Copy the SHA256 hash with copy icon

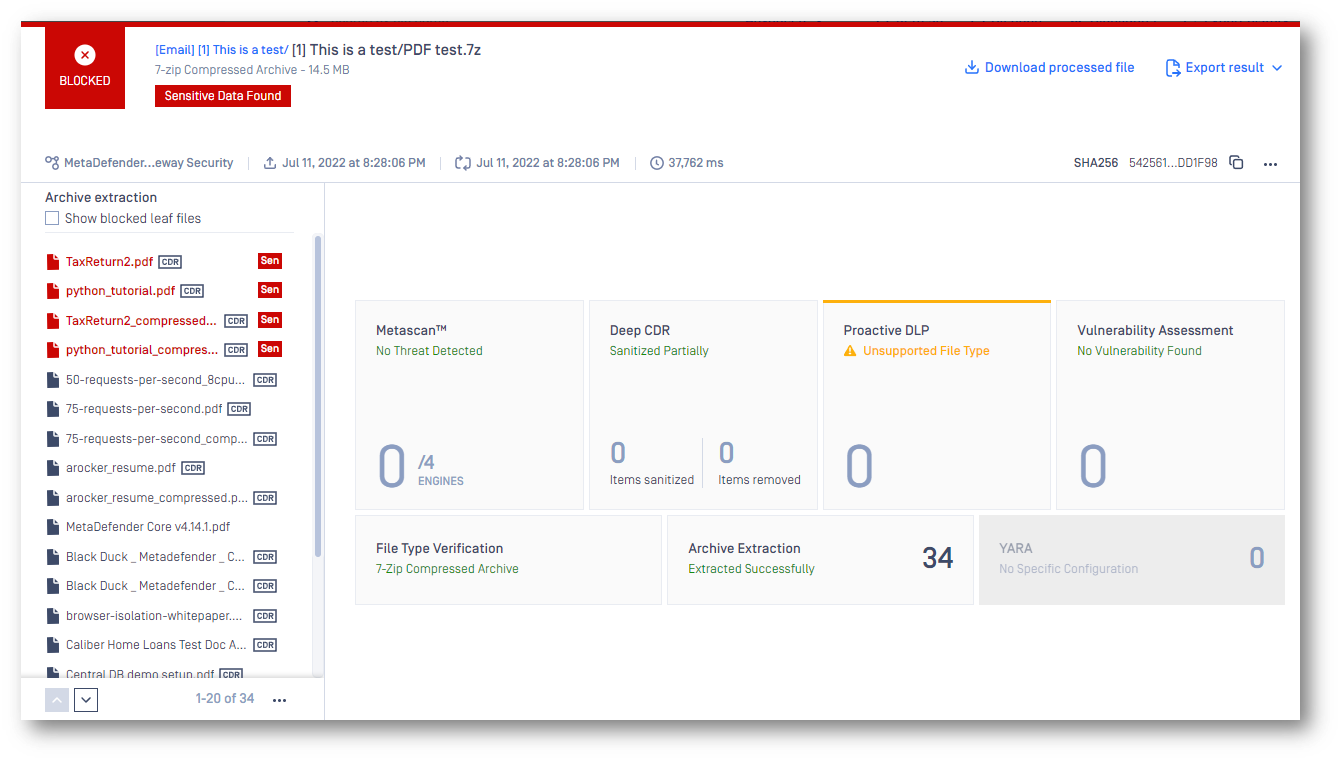pyautogui.click(x=1236, y=162)
